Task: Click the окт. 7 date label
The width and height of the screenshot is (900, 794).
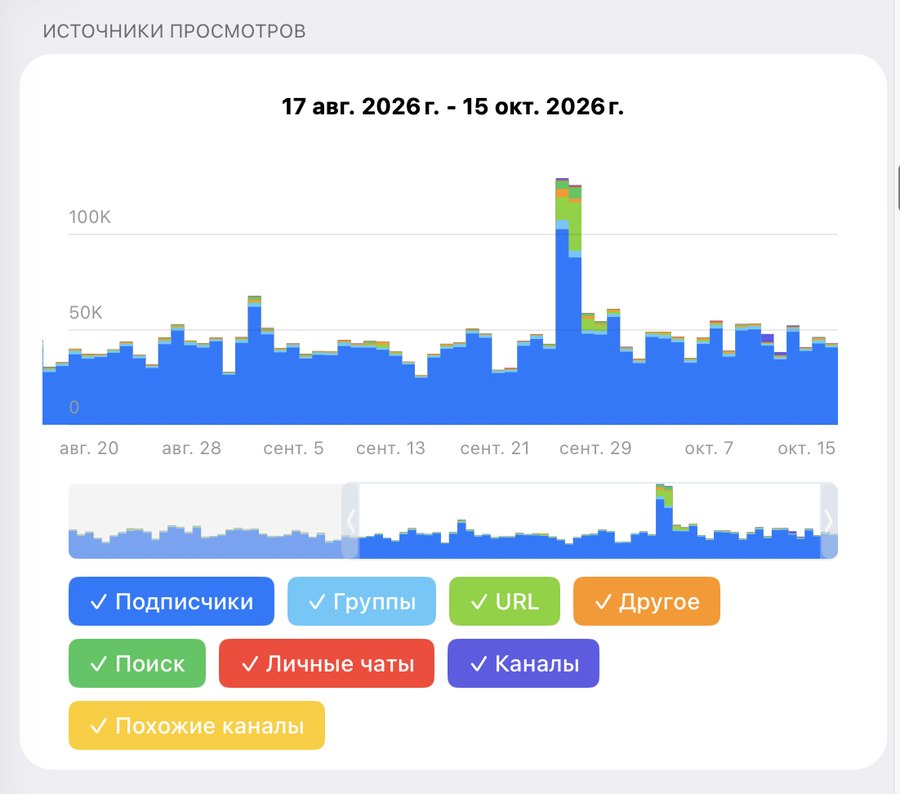Action: click(x=709, y=448)
